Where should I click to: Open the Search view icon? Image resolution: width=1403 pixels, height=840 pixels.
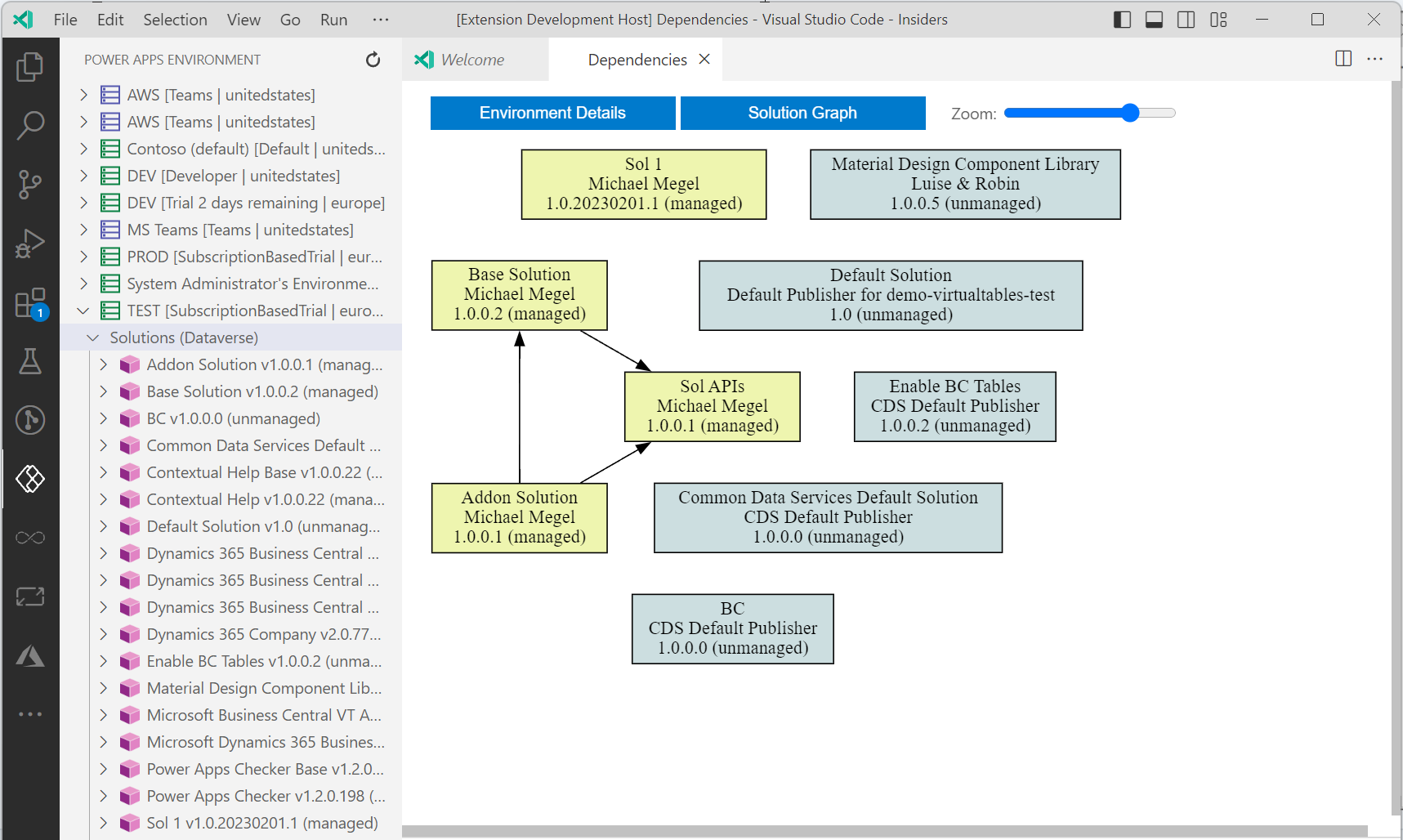click(x=30, y=126)
